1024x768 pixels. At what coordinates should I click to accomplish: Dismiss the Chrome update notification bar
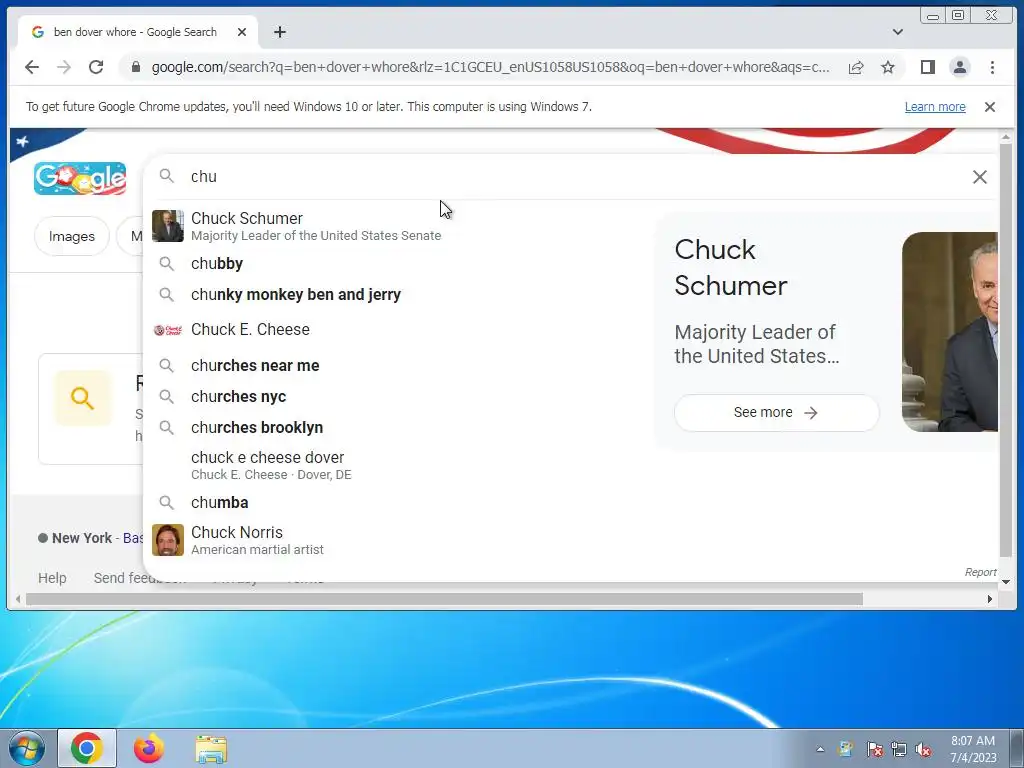(x=990, y=107)
